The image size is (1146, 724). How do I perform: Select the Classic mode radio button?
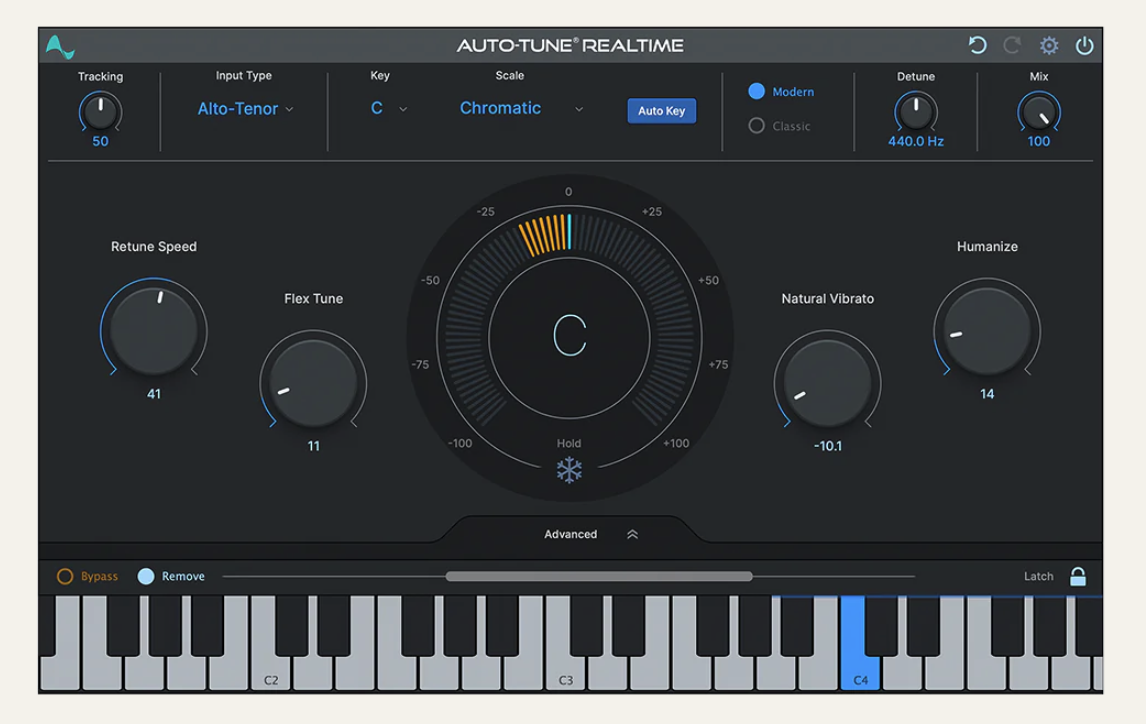(x=756, y=126)
